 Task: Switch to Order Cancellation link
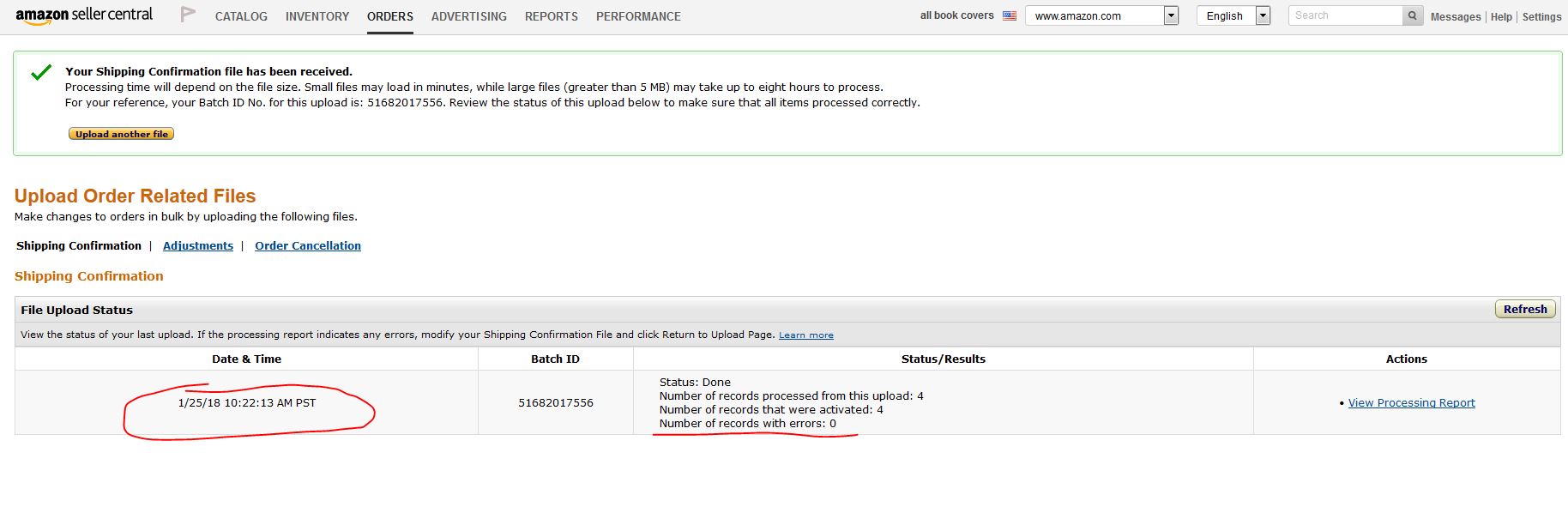[x=308, y=245]
